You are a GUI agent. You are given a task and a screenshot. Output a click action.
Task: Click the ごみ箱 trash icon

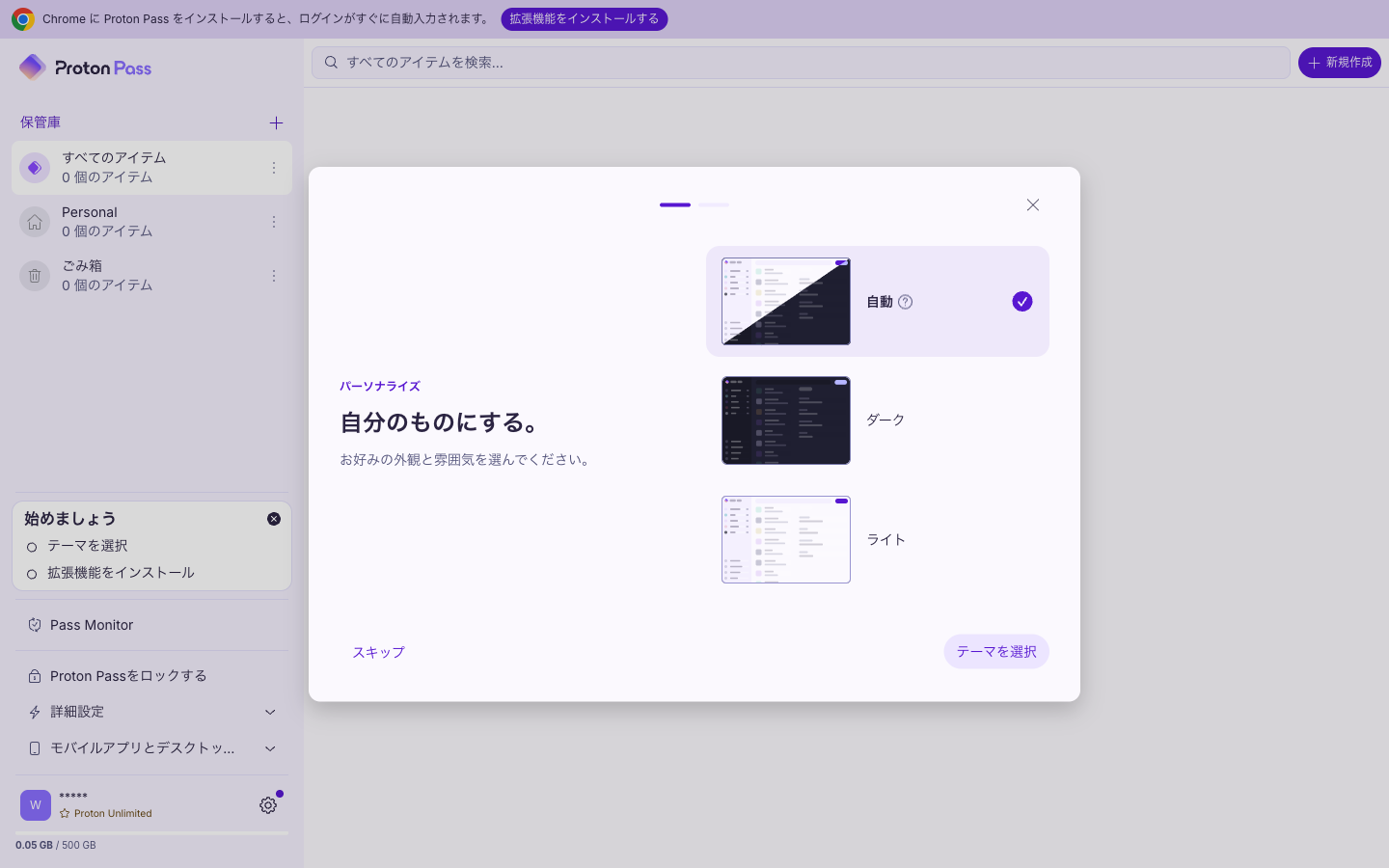pyautogui.click(x=35, y=276)
